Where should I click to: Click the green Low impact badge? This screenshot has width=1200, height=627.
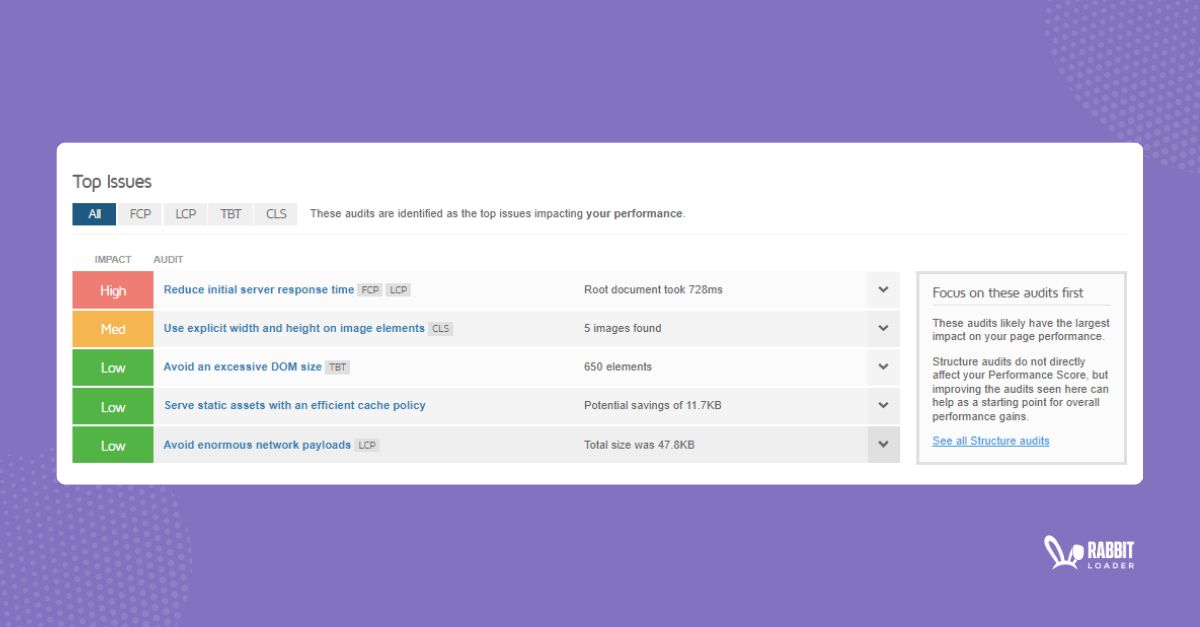click(x=112, y=367)
